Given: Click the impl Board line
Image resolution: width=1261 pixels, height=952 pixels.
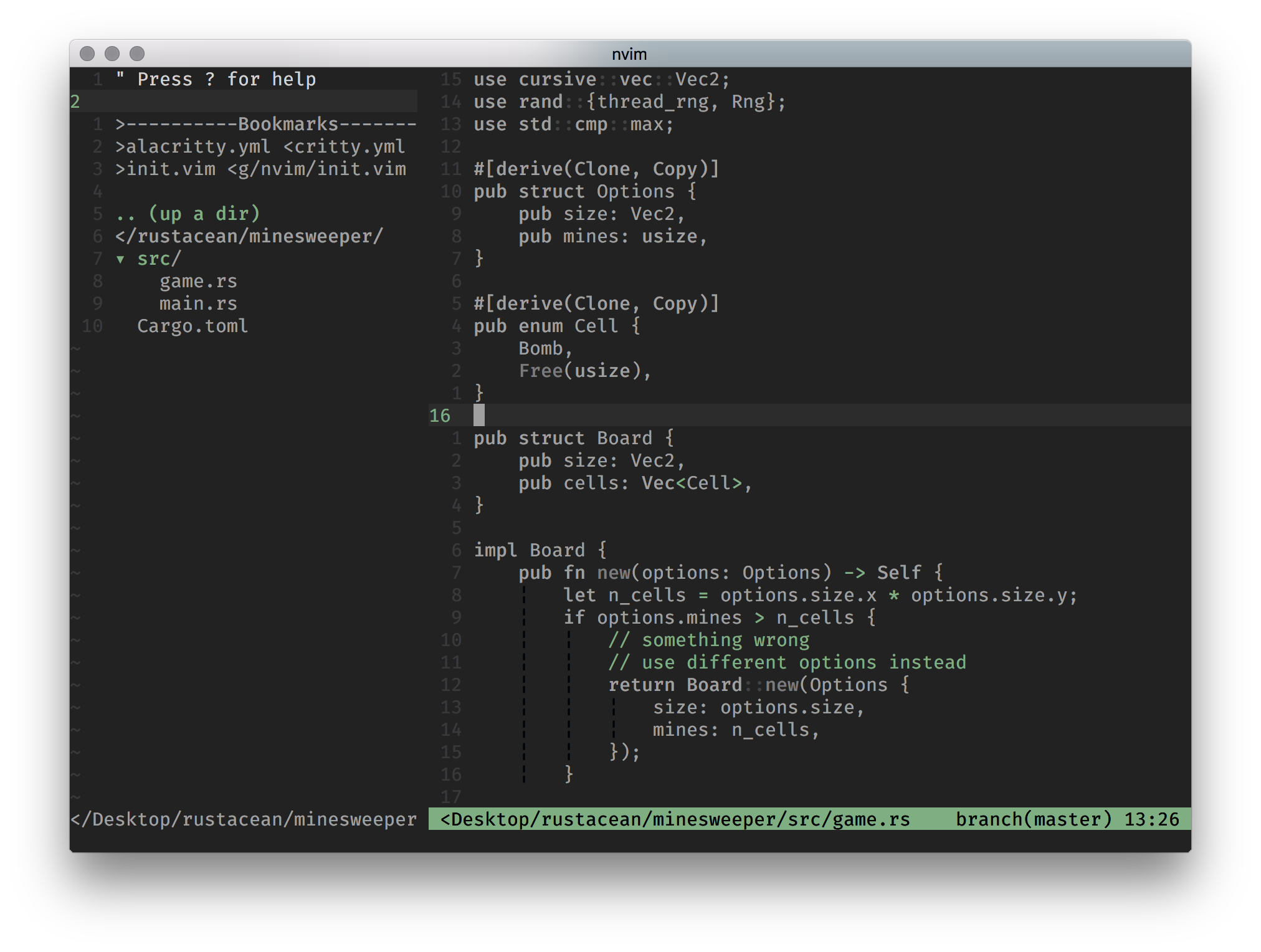Looking at the screenshot, I should coord(540,551).
